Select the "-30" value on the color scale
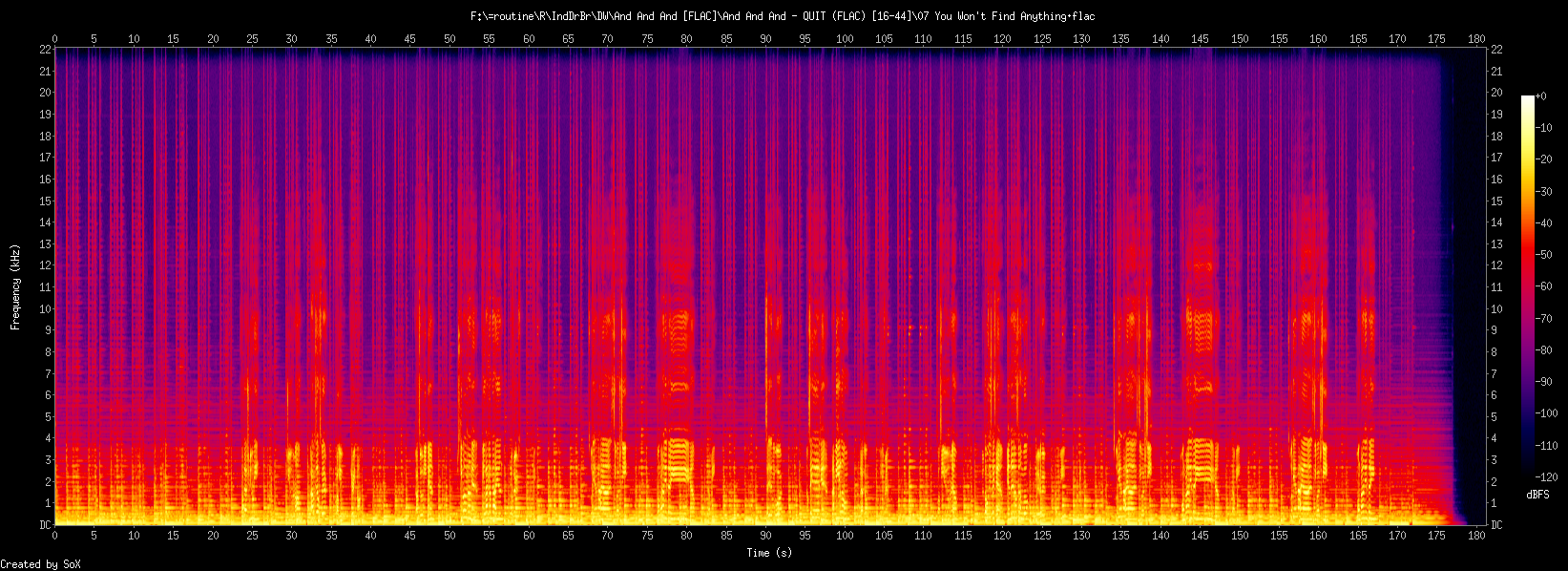 1543,192
